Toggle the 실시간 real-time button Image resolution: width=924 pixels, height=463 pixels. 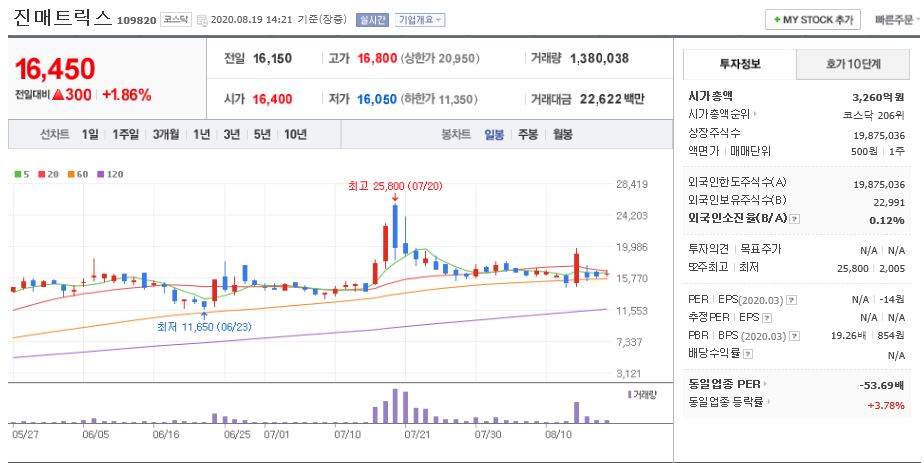pyautogui.click(x=372, y=20)
